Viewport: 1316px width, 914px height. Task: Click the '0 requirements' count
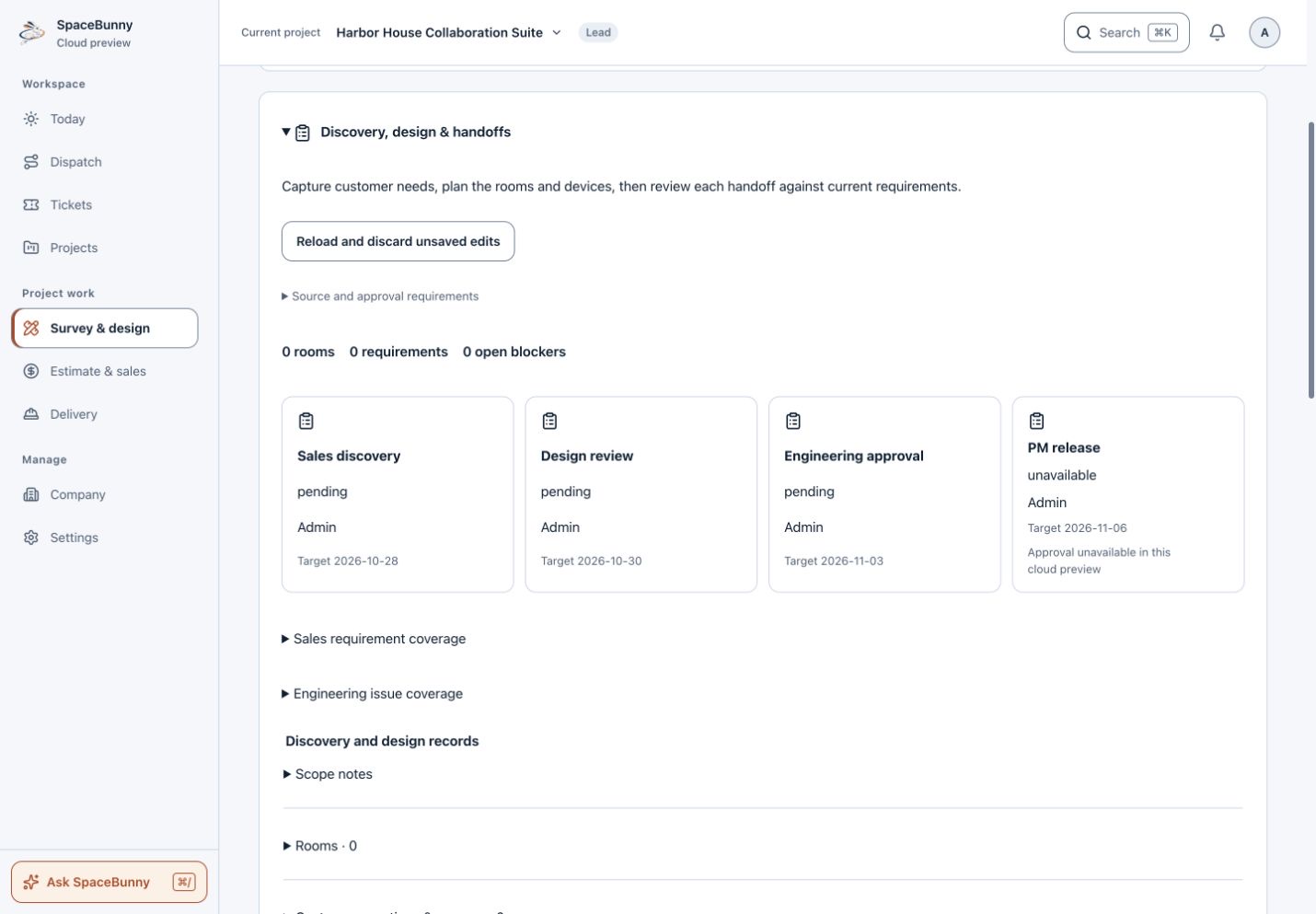(398, 352)
